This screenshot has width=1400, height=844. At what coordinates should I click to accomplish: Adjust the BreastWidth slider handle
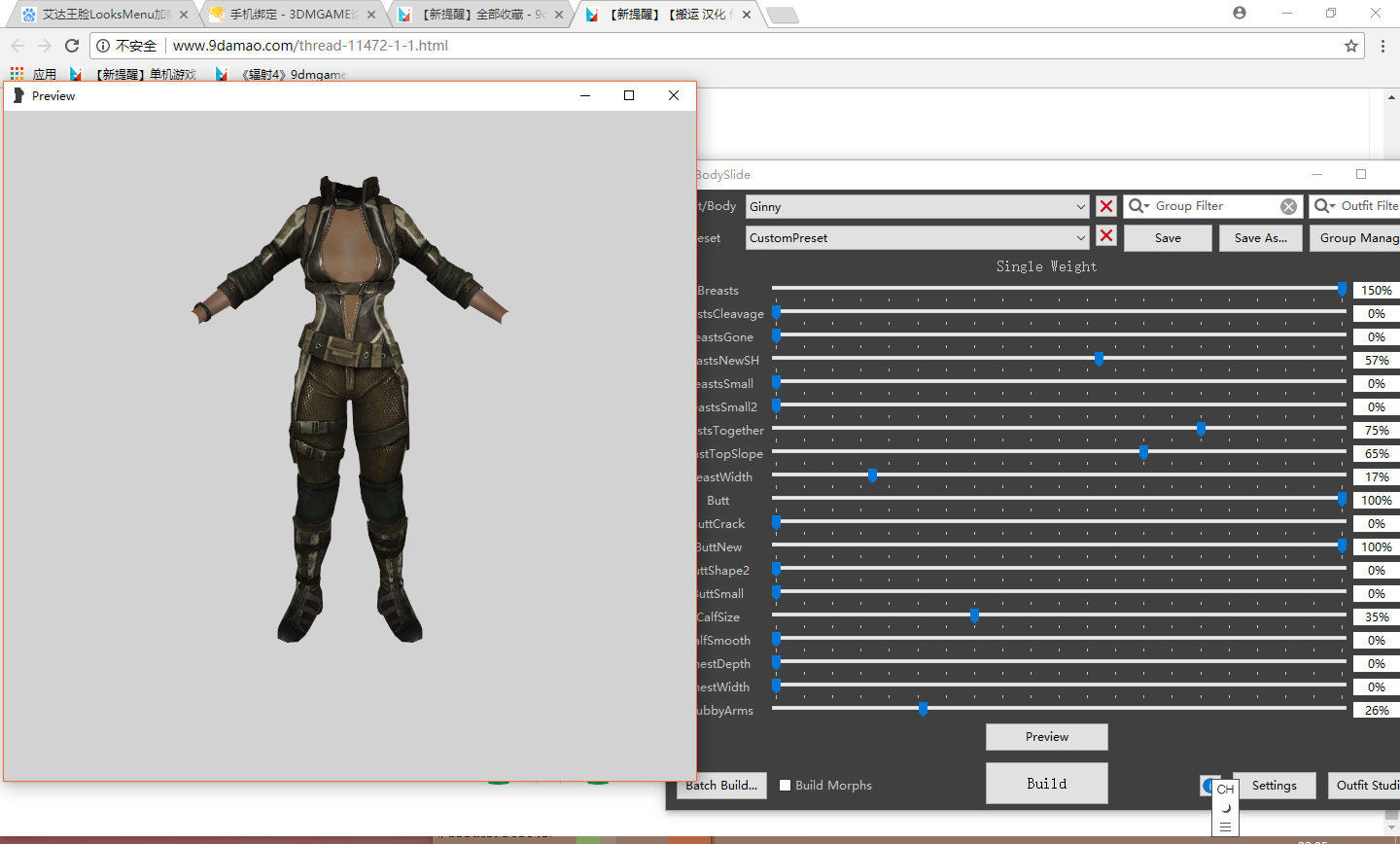(x=872, y=475)
